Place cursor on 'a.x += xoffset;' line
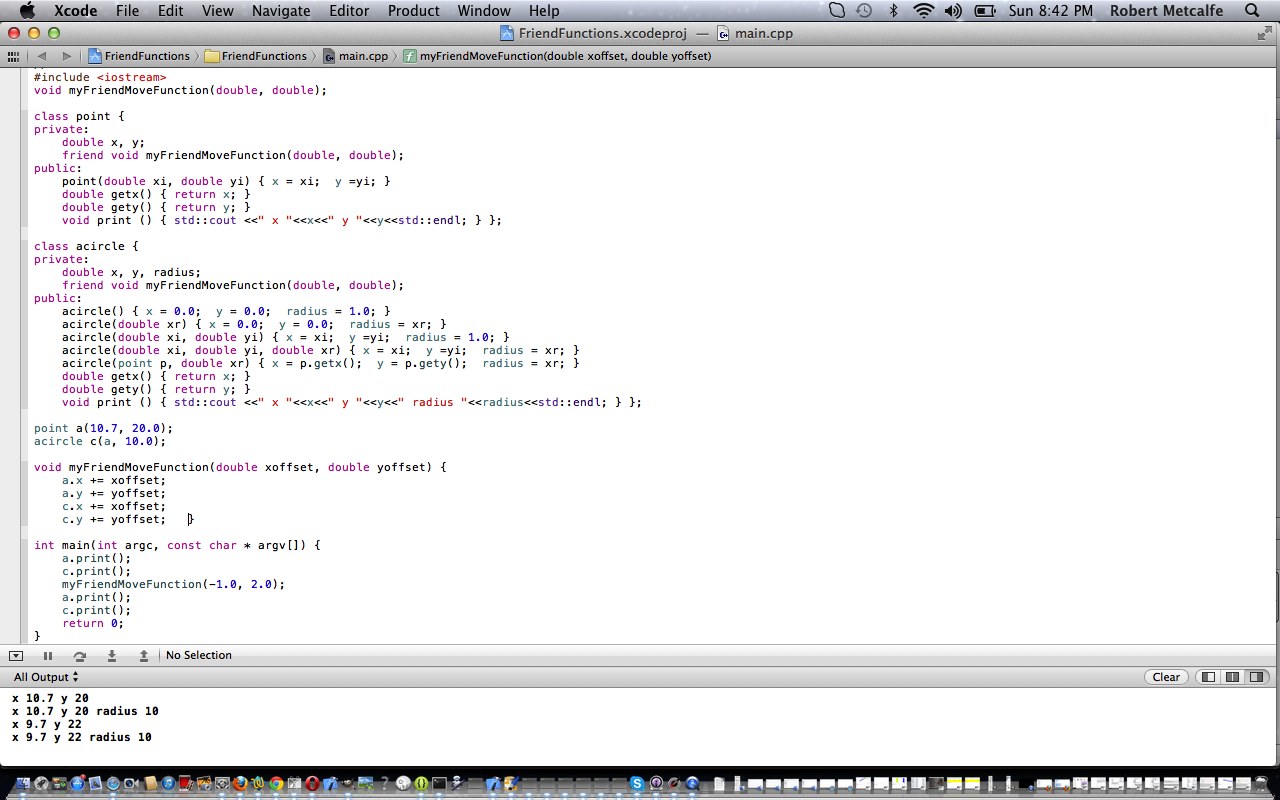 point(114,480)
